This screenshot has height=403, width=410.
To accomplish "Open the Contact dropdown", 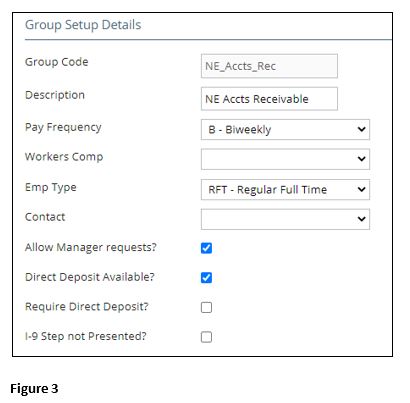I will (285, 219).
